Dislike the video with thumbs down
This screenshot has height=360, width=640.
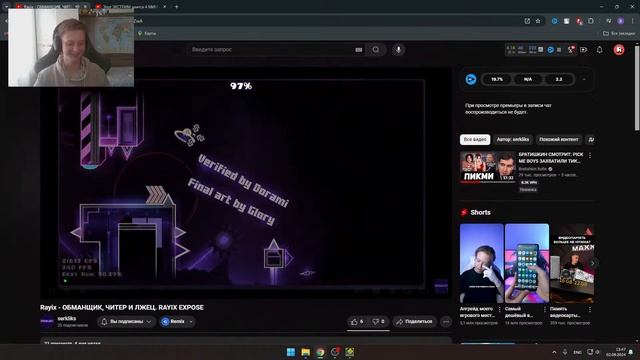coord(378,322)
